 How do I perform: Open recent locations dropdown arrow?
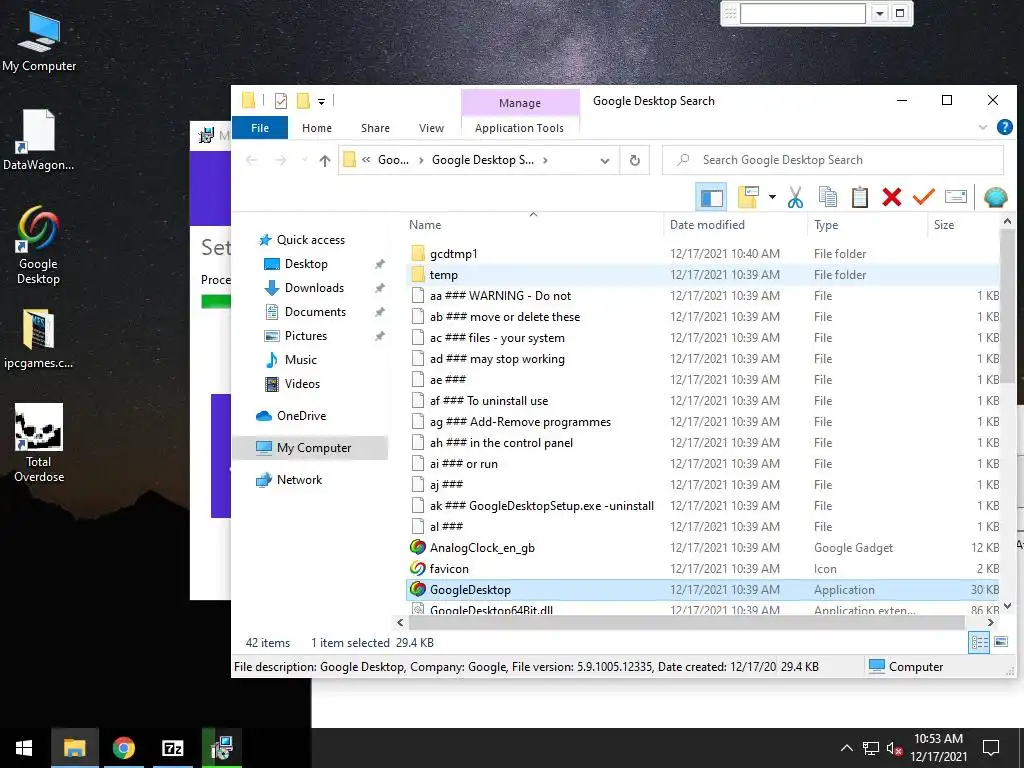[304, 161]
